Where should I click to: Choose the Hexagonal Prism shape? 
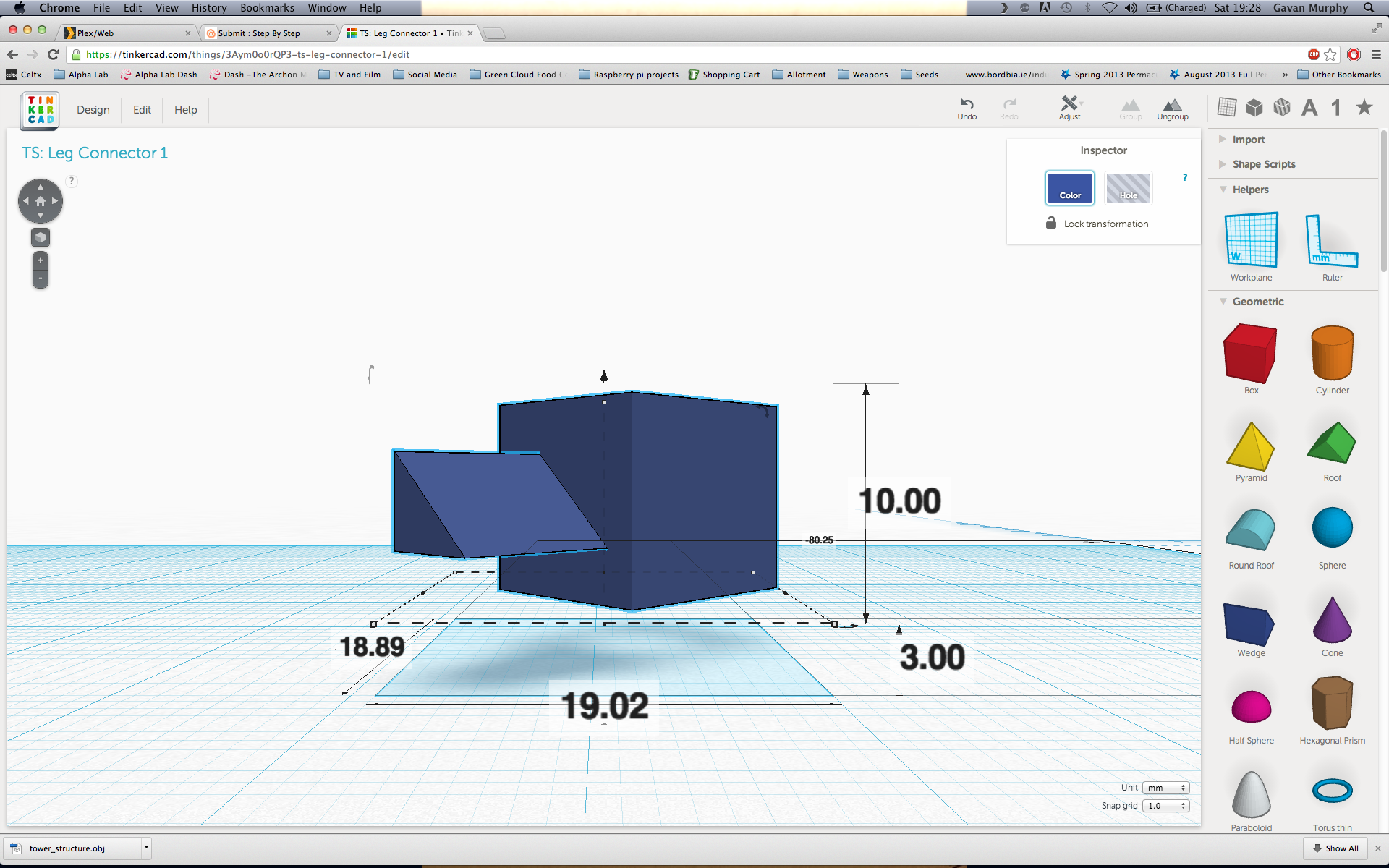point(1332,710)
